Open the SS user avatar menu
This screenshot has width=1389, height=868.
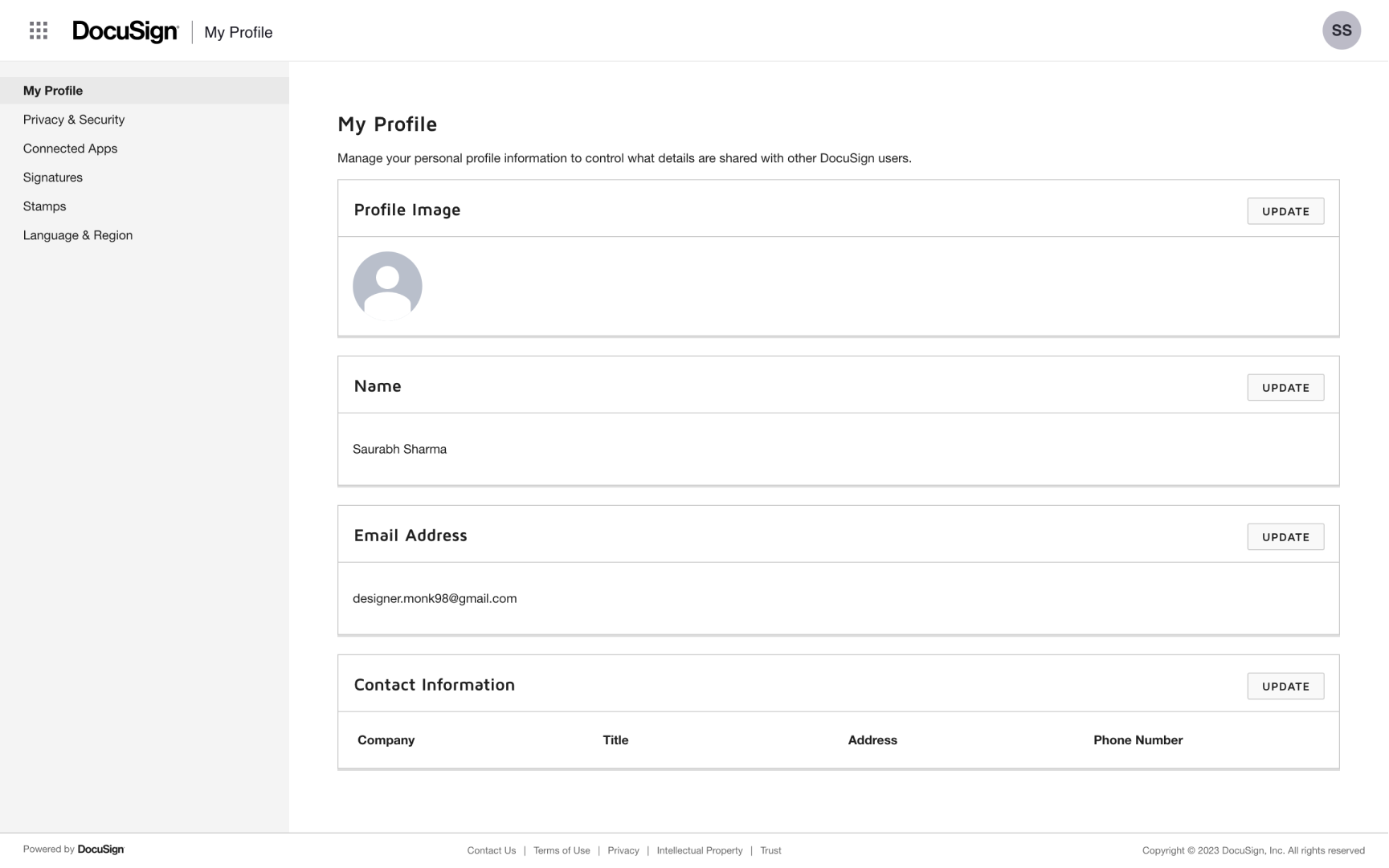coord(1341,31)
